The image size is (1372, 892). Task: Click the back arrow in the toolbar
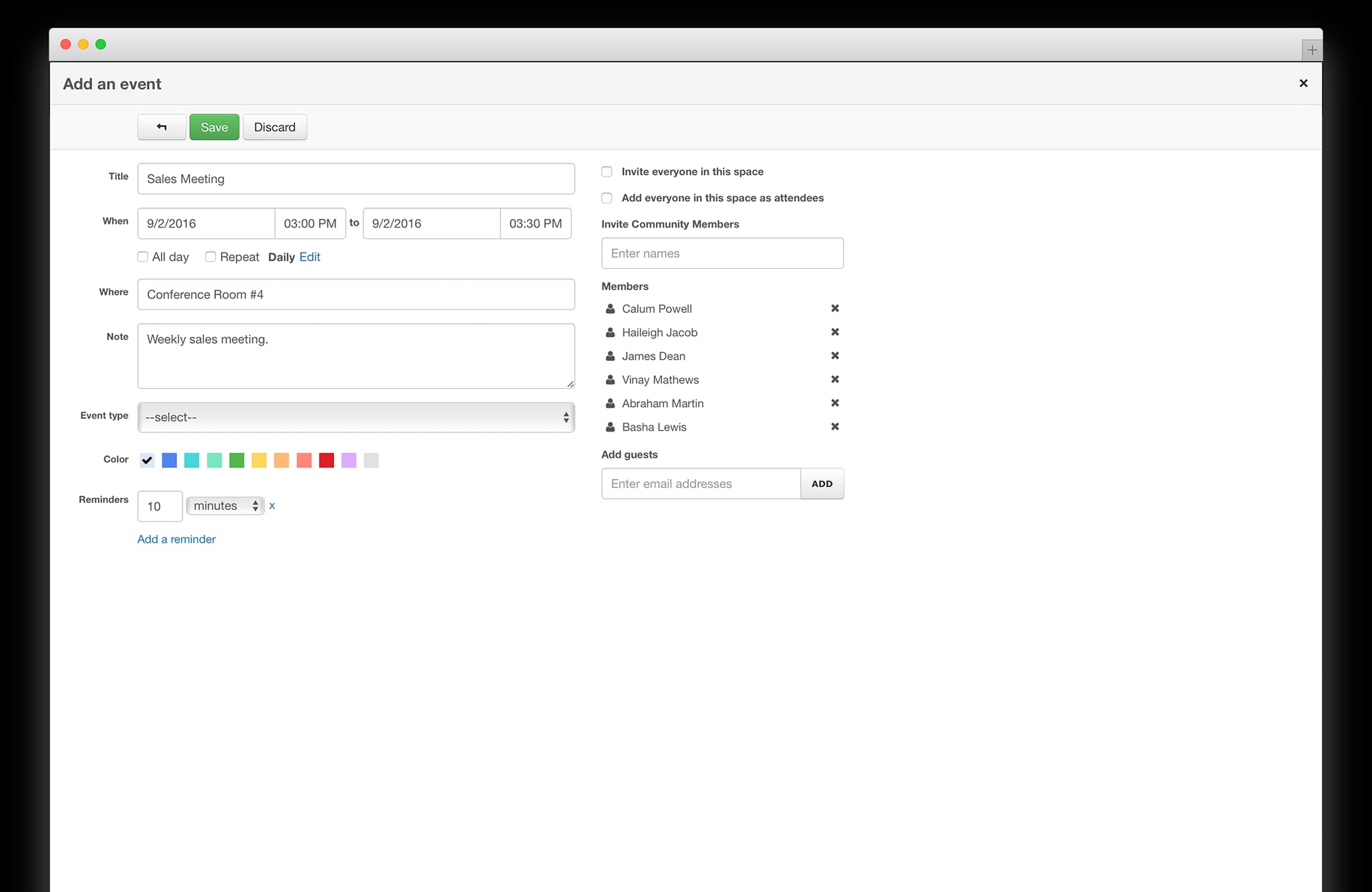click(161, 127)
